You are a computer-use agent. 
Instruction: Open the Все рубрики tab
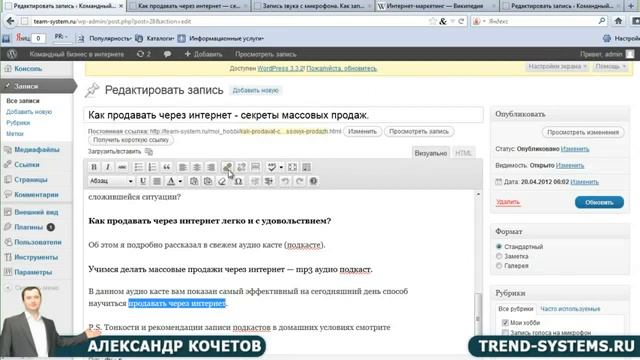516,309
